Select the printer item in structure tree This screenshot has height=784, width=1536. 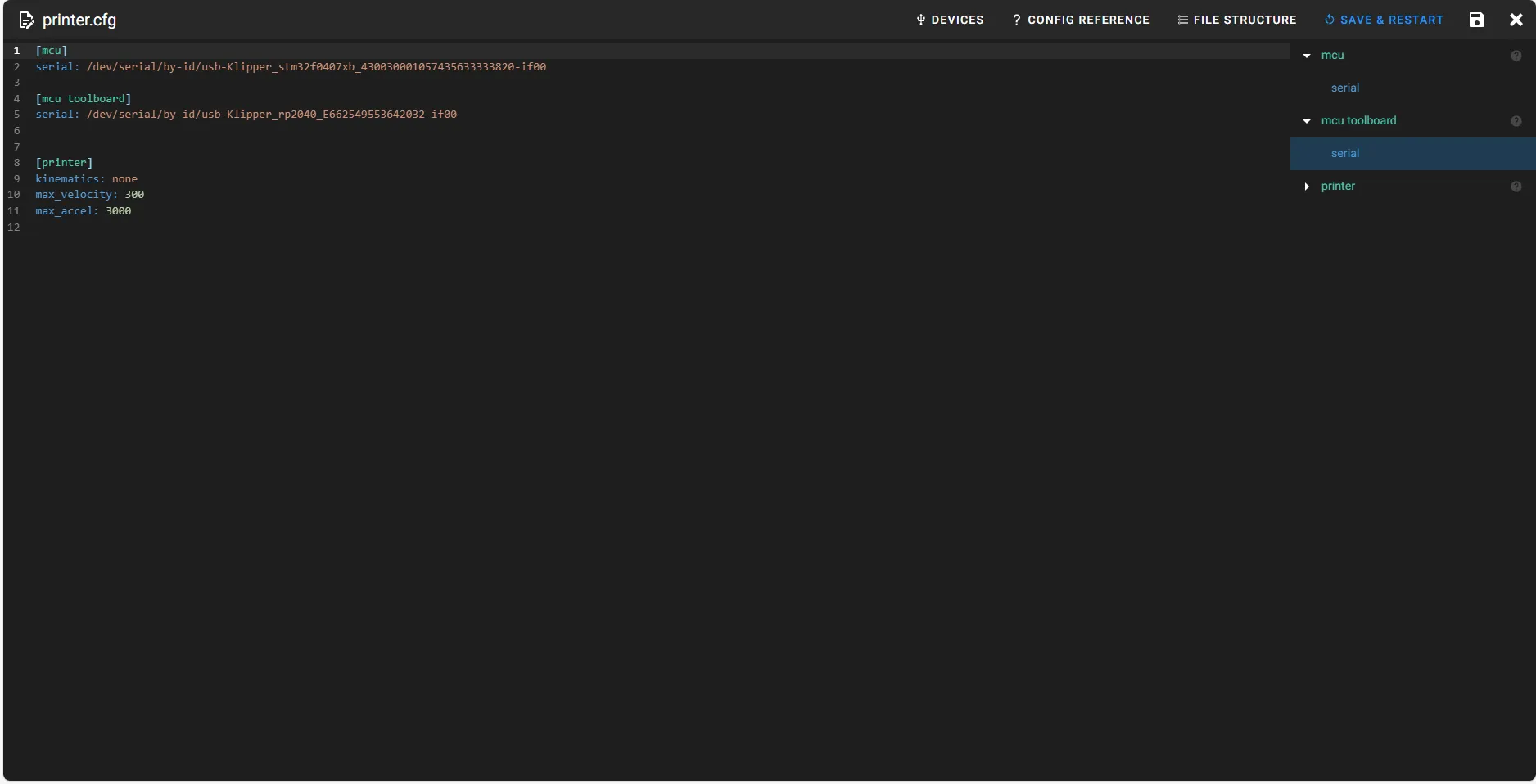coord(1338,186)
